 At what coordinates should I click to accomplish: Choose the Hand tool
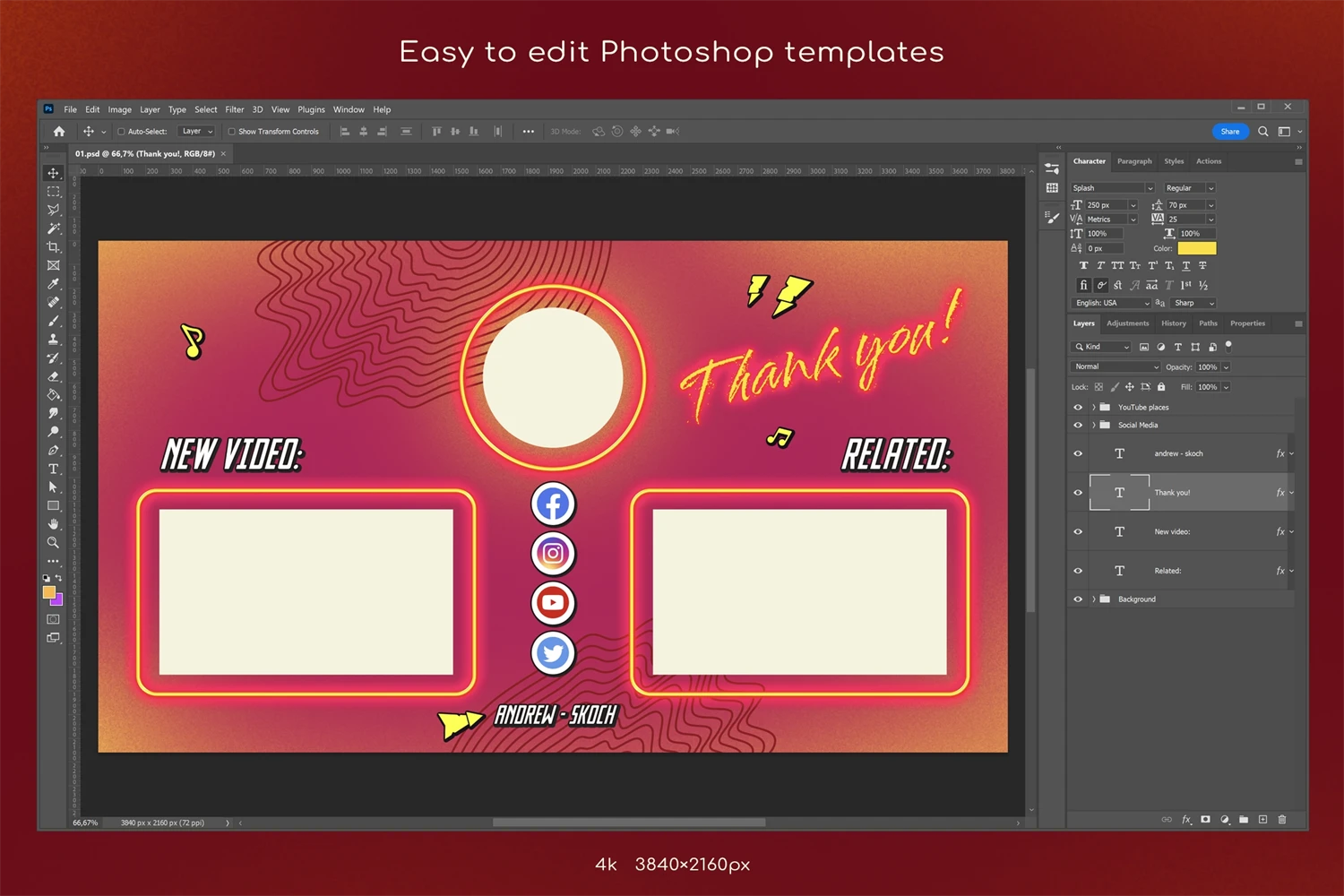tap(54, 524)
